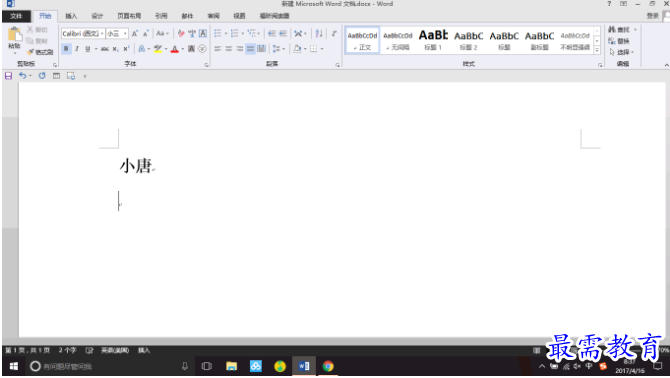Click the enclosed characters circle icon
The image size is (670, 378).
tap(202, 49)
